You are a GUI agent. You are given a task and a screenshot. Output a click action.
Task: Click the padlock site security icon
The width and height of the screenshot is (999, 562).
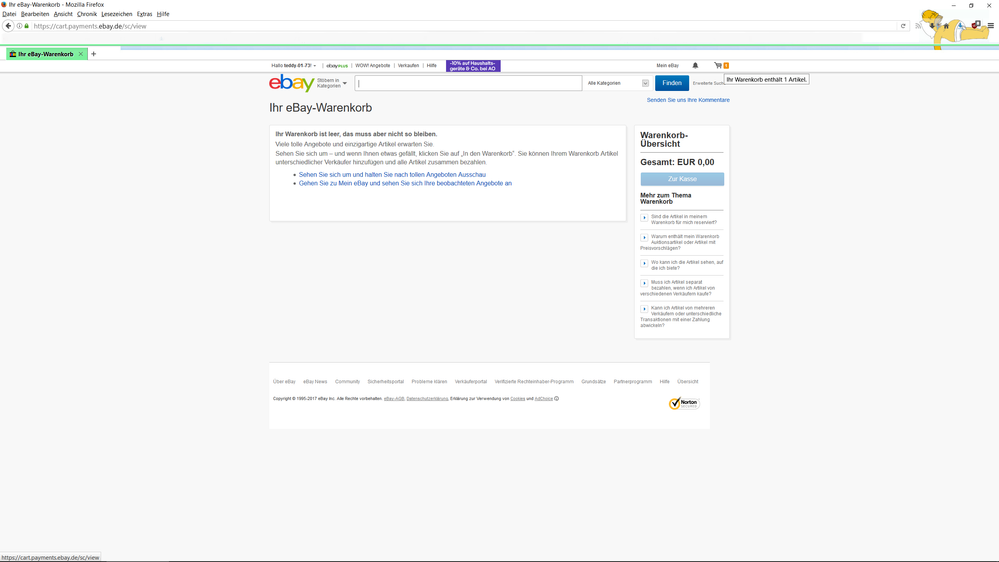point(27,26)
